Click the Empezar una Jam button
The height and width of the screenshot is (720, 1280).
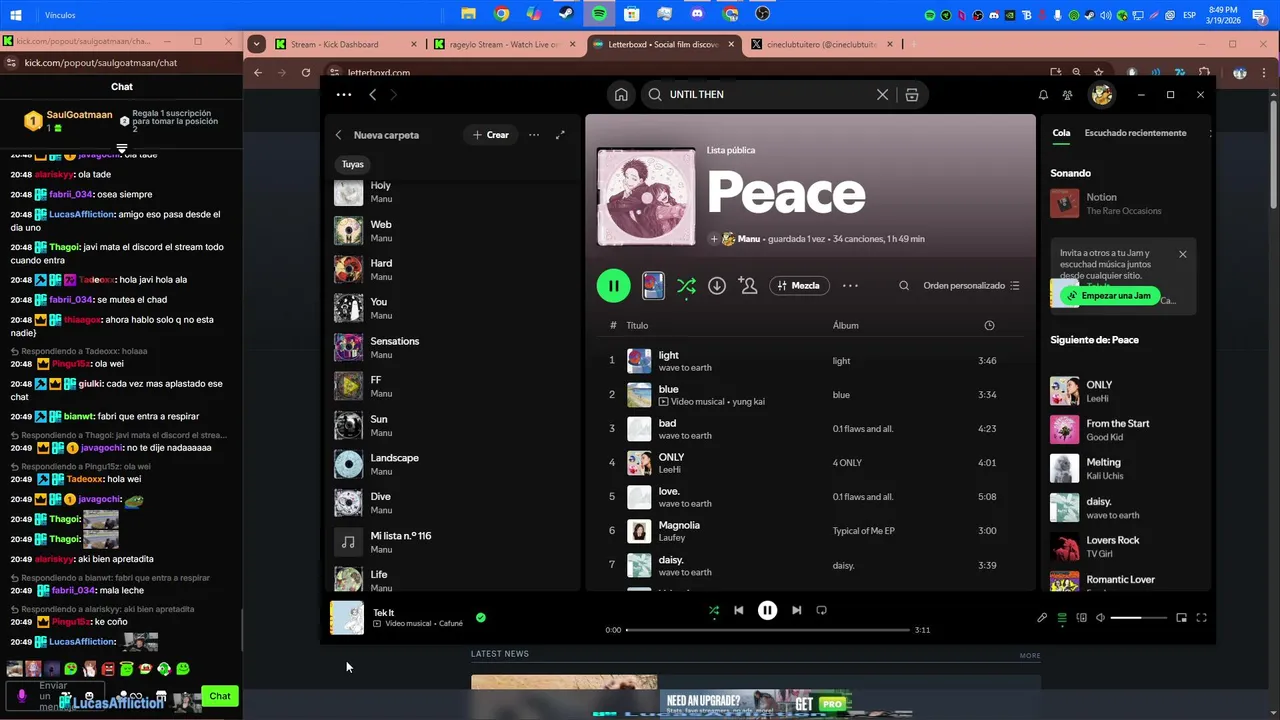coord(1110,296)
